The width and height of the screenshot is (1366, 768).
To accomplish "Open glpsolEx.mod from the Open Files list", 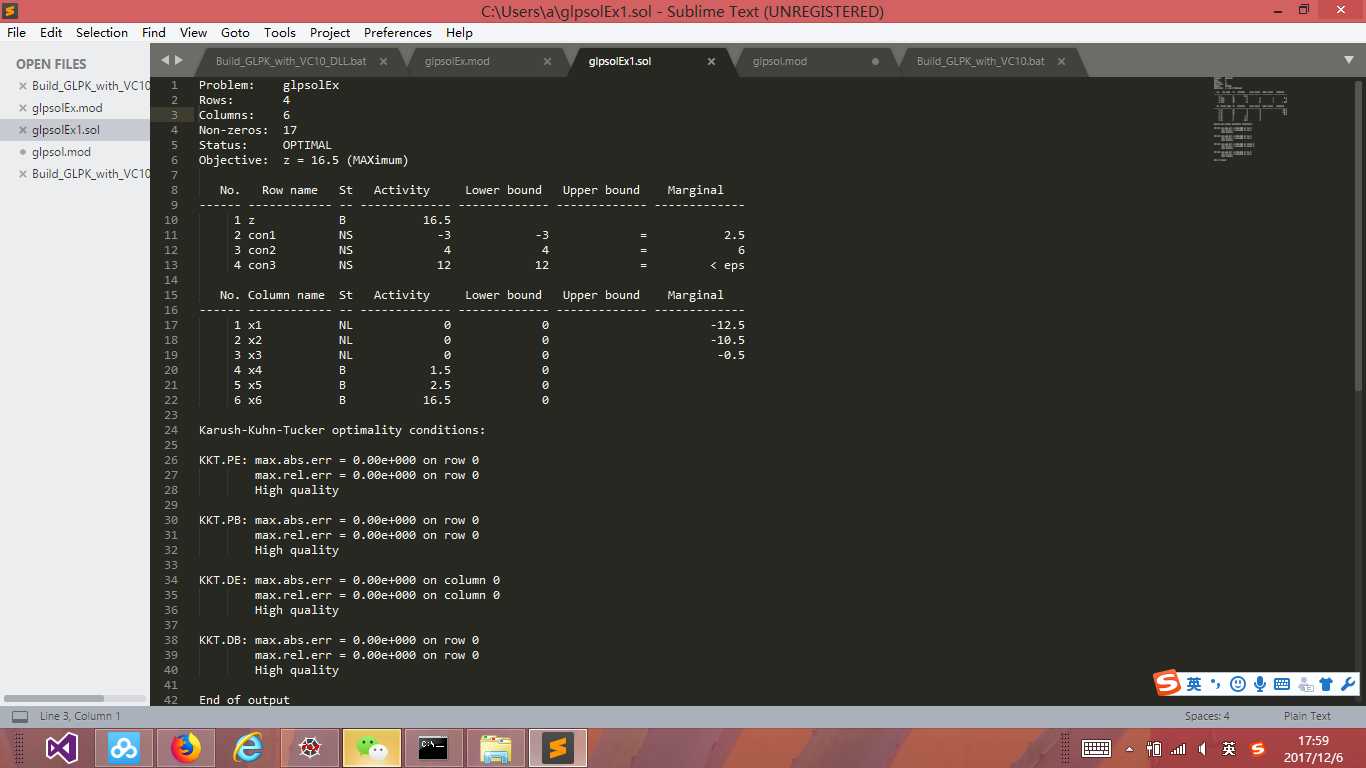I will click(67, 108).
